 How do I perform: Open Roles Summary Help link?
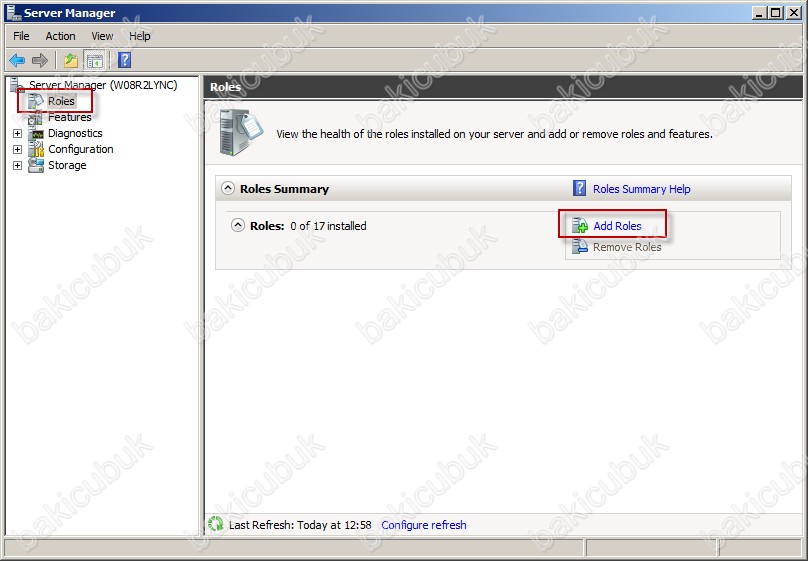(642, 189)
